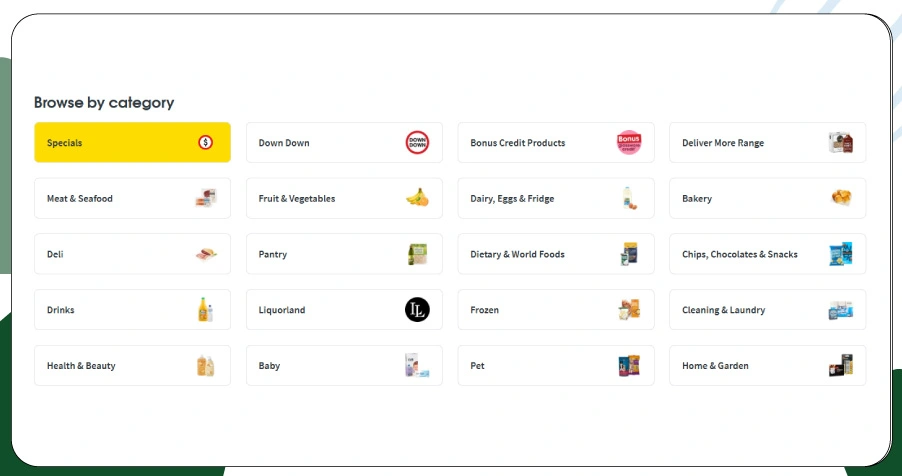Image resolution: width=902 pixels, height=476 pixels.
Task: Open the Home & Garden category
Action: pyautogui.click(x=767, y=366)
